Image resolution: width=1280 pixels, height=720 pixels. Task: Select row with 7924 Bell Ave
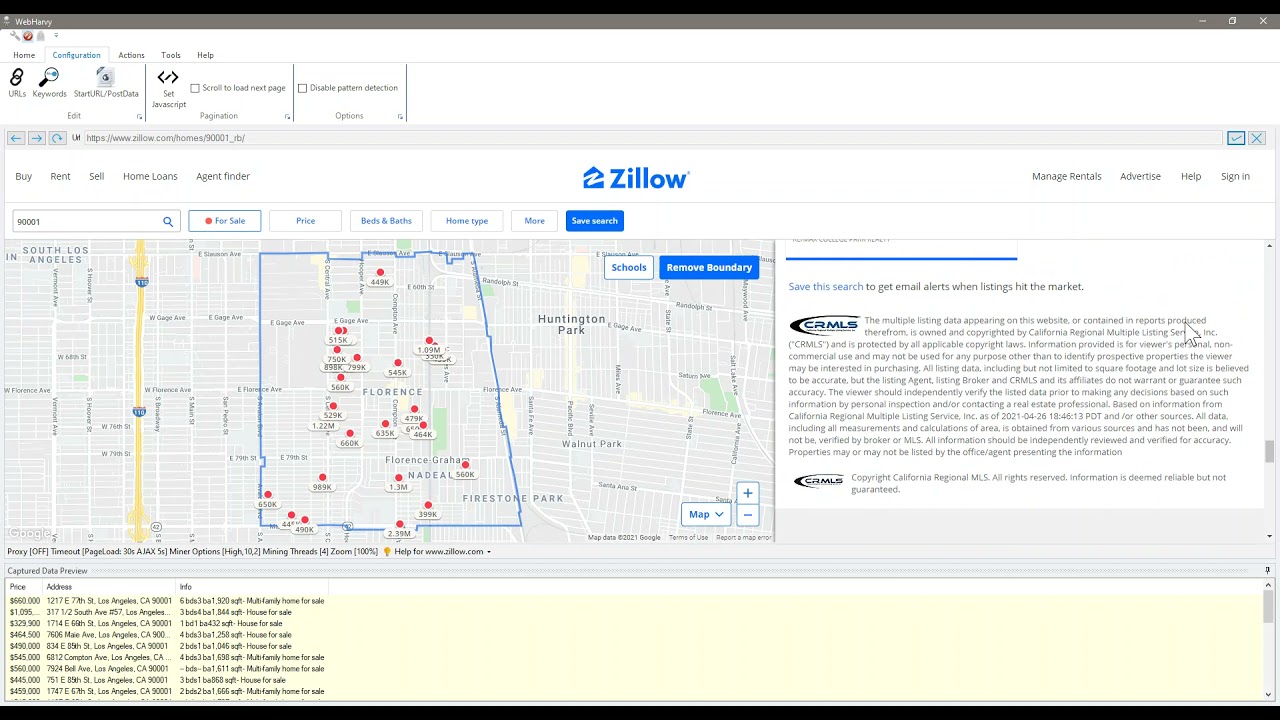coord(635,669)
